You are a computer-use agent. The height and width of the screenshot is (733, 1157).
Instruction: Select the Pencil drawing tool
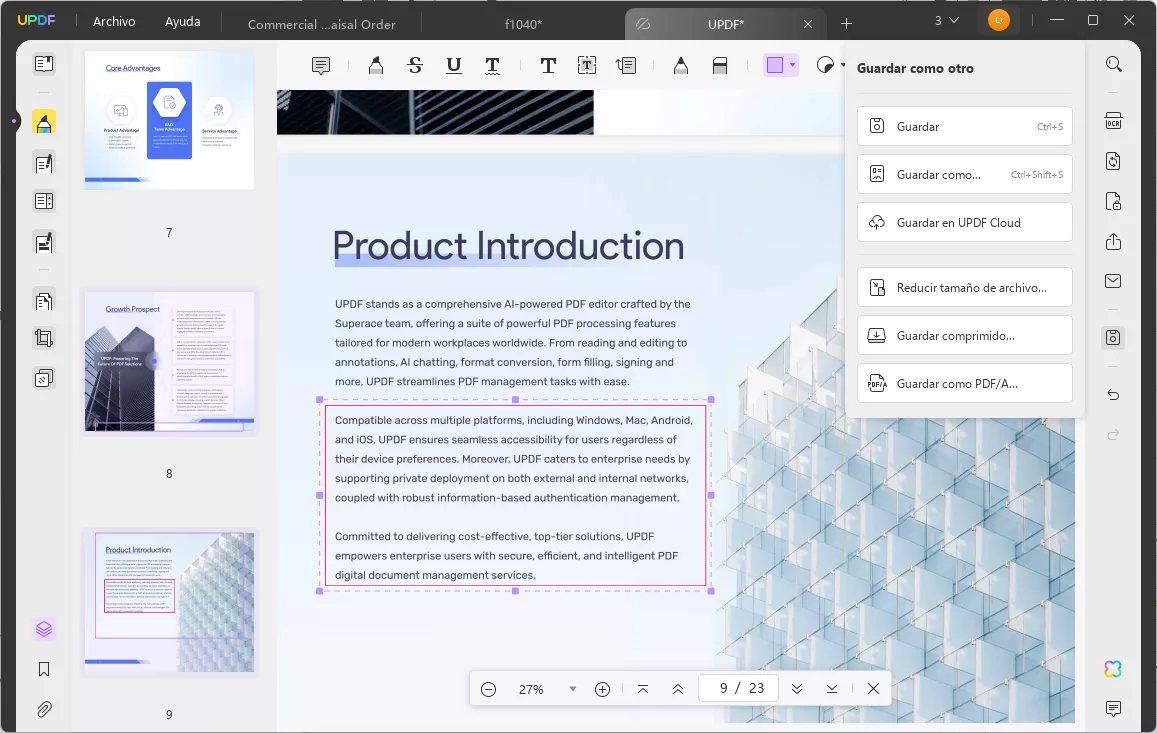click(x=681, y=64)
